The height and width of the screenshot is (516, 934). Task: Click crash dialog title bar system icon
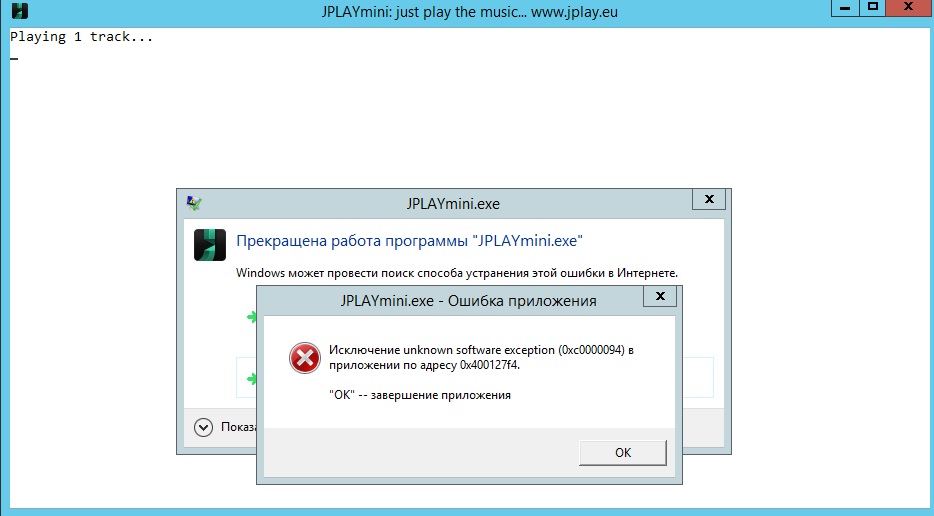click(x=194, y=203)
